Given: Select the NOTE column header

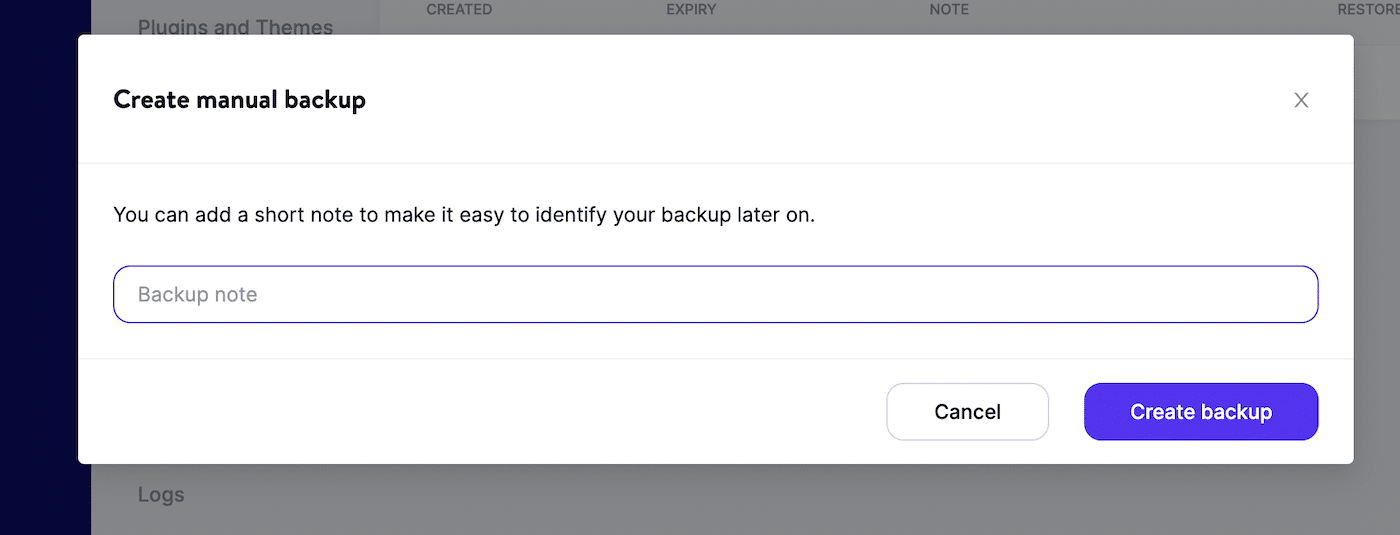Looking at the screenshot, I should 949,10.
